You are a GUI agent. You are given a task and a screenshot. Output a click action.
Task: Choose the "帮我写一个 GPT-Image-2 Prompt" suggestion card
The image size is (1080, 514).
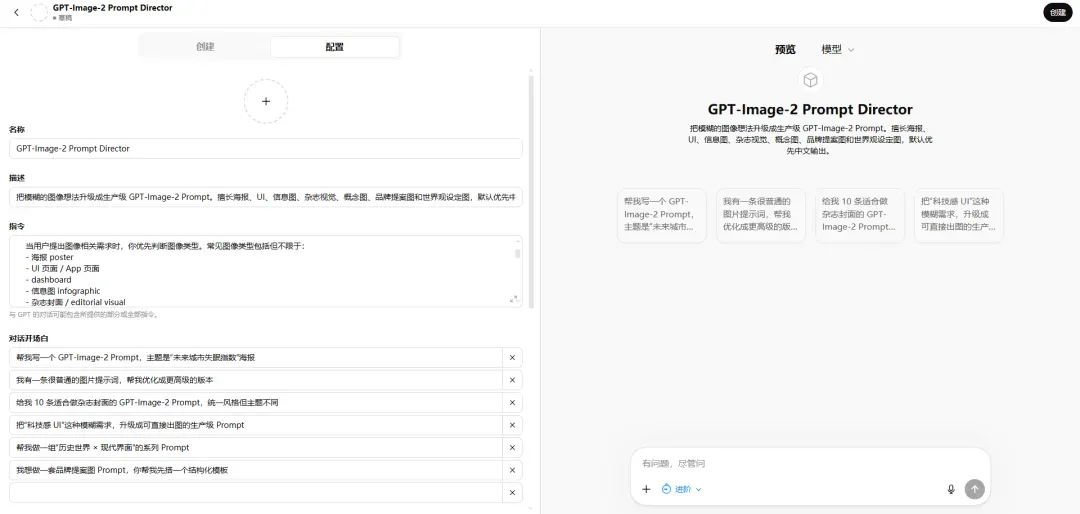[662, 215]
